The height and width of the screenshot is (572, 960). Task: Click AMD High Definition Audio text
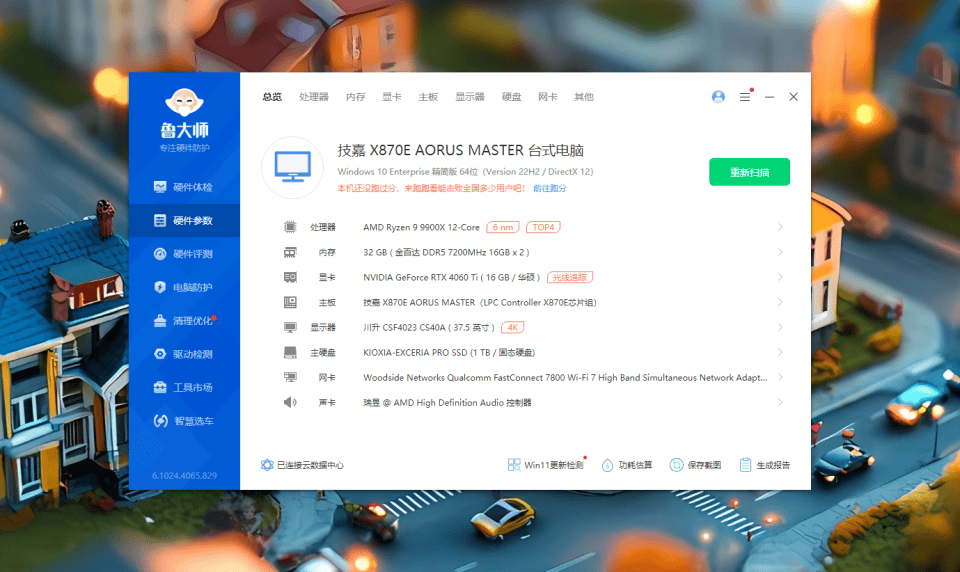(x=448, y=403)
